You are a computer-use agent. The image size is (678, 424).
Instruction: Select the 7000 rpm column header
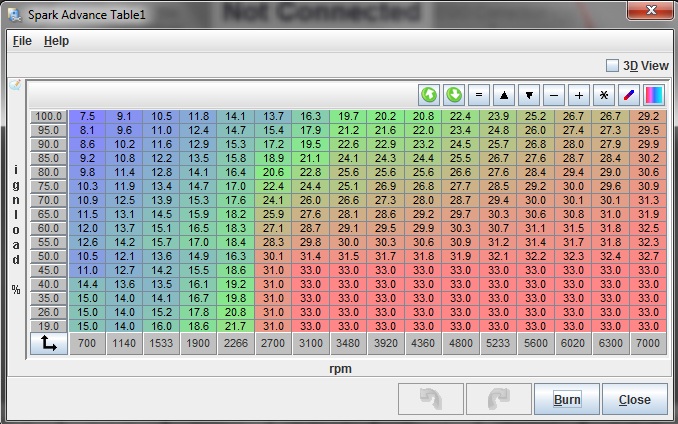[648, 344]
